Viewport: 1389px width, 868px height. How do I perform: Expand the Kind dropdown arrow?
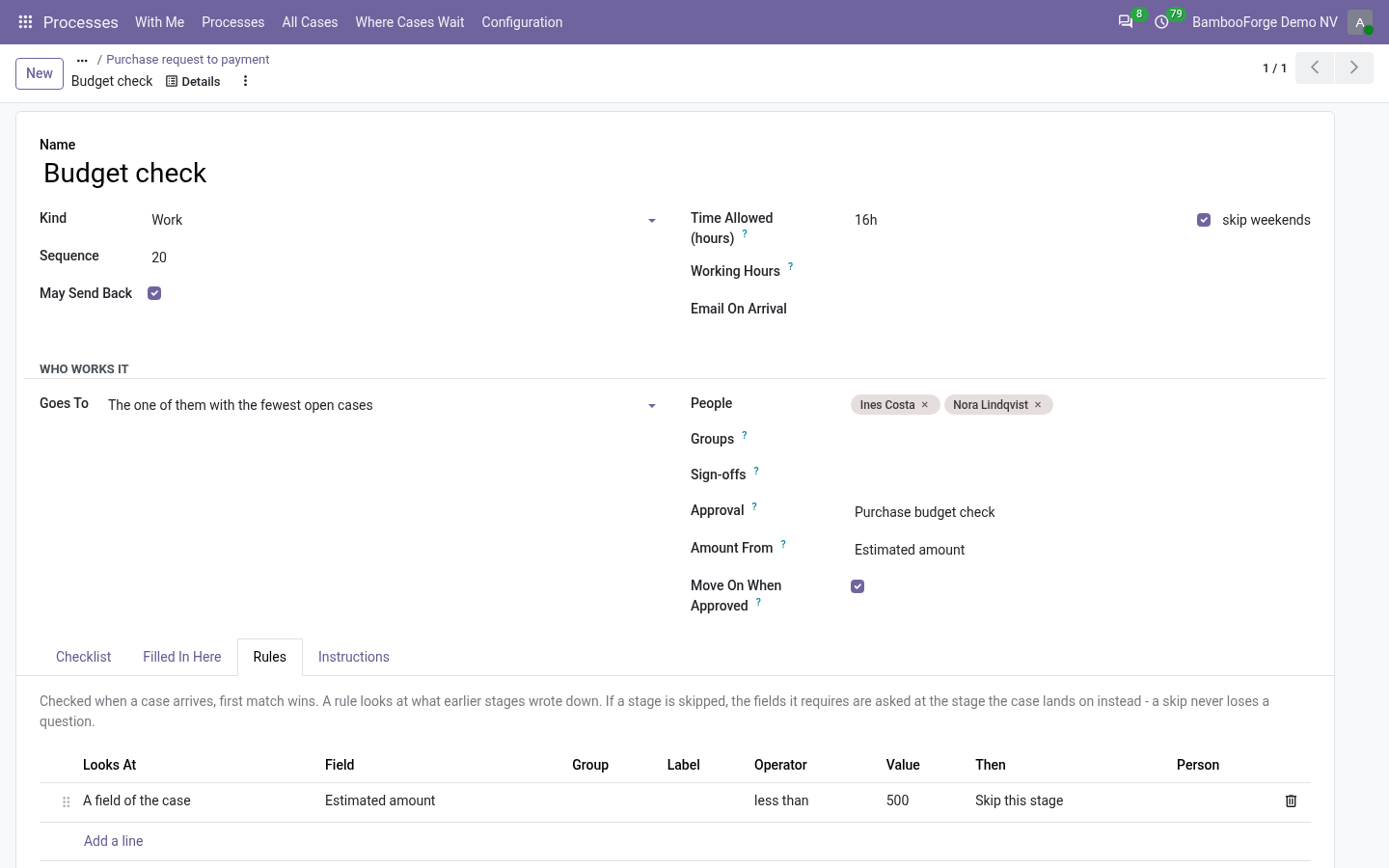tap(652, 221)
